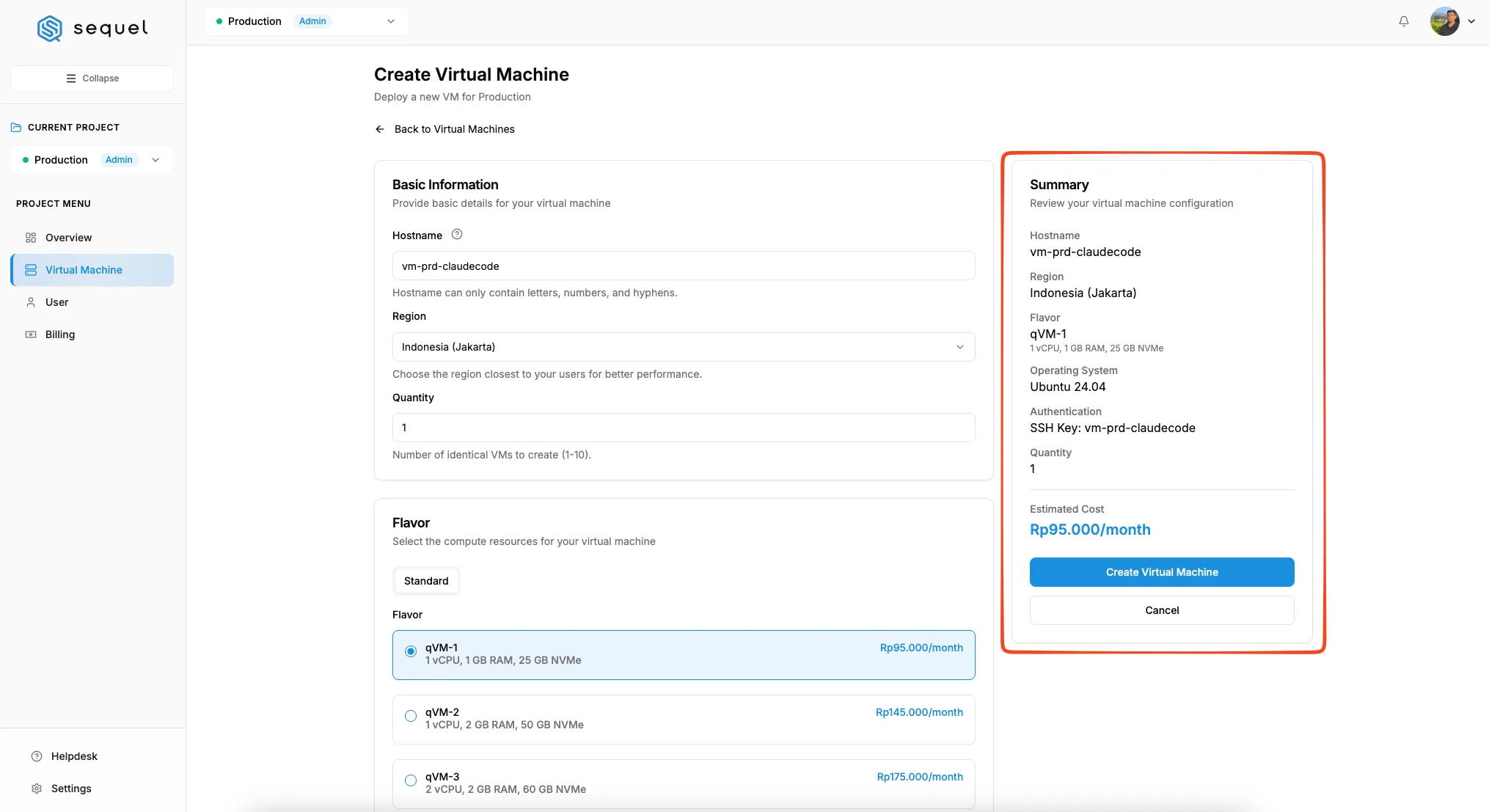Open the notifications bell

(x=1403, y=21)
